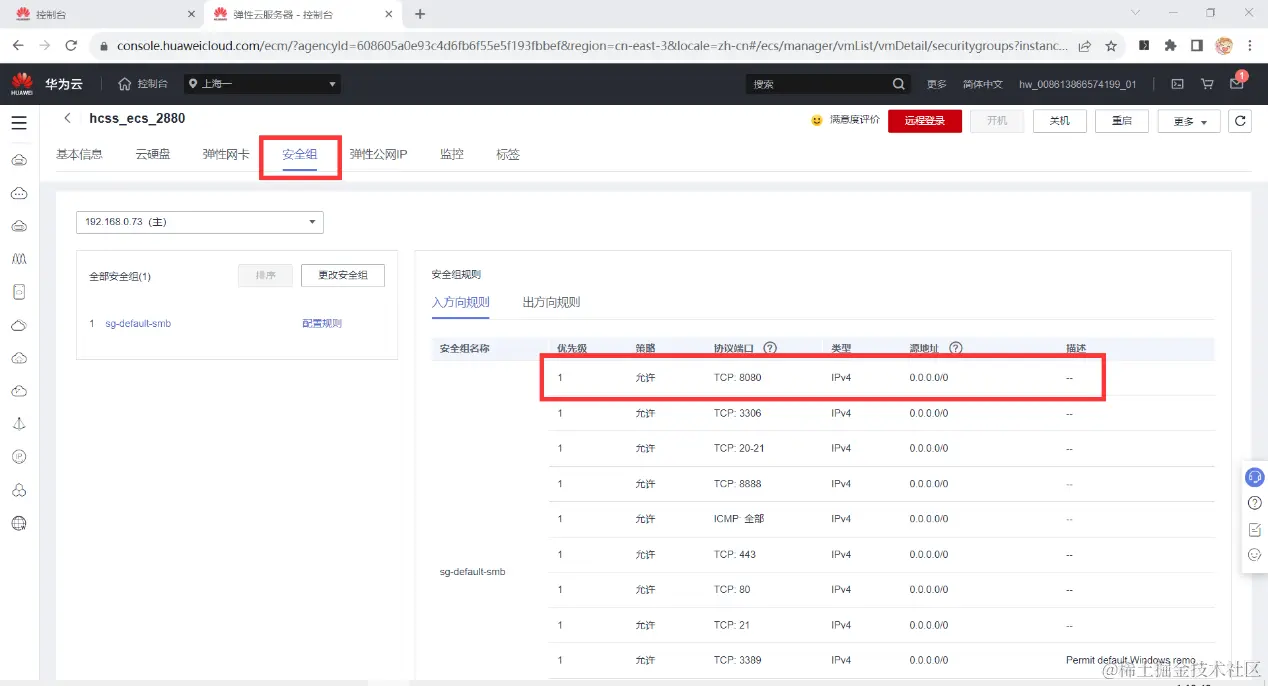This screenshot has width=1268, height=686.
Task: Open the Chrome three-dot menu
Action: [1250, 46]
